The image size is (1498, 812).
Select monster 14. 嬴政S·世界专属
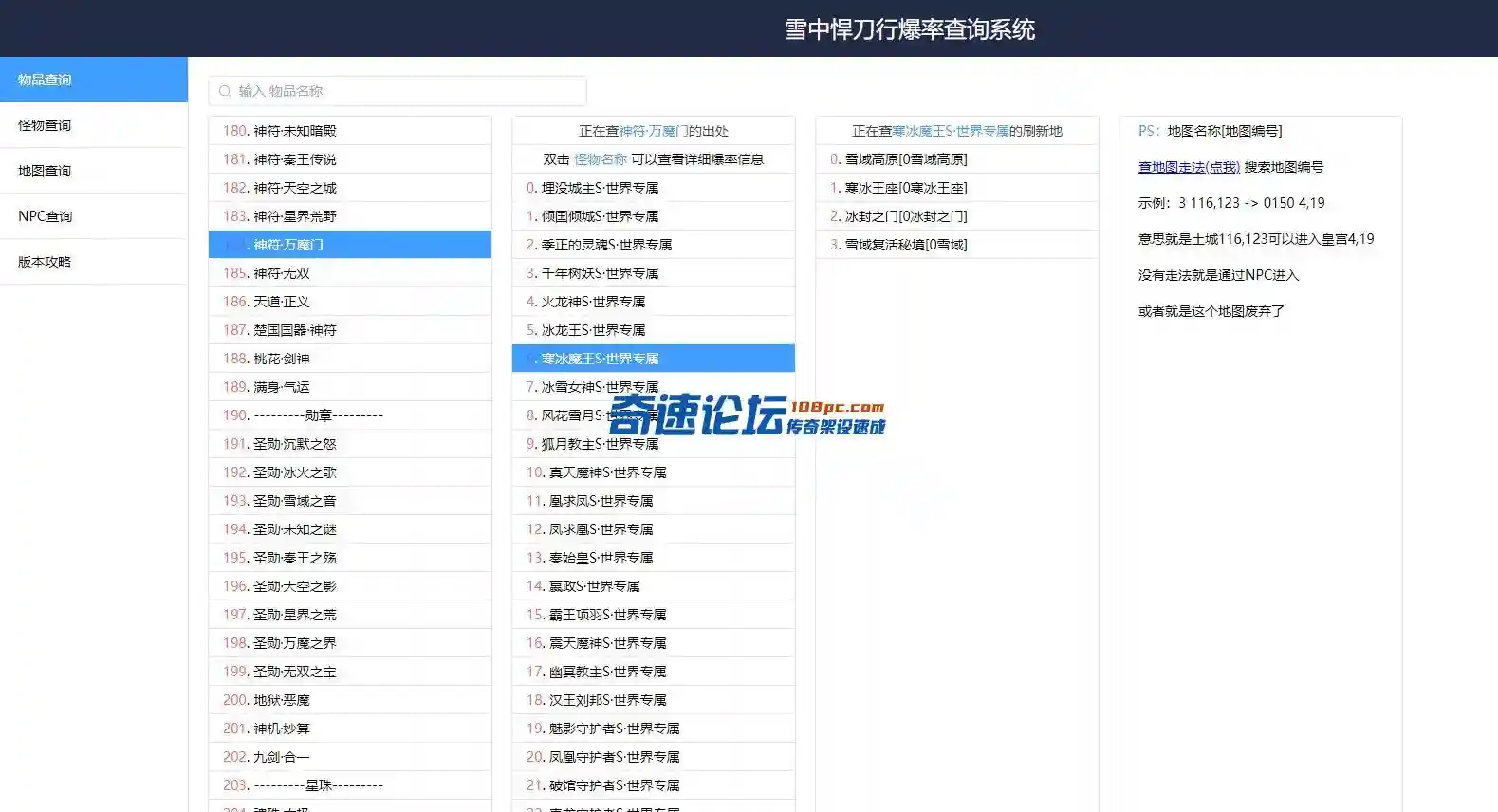[654, 586]
